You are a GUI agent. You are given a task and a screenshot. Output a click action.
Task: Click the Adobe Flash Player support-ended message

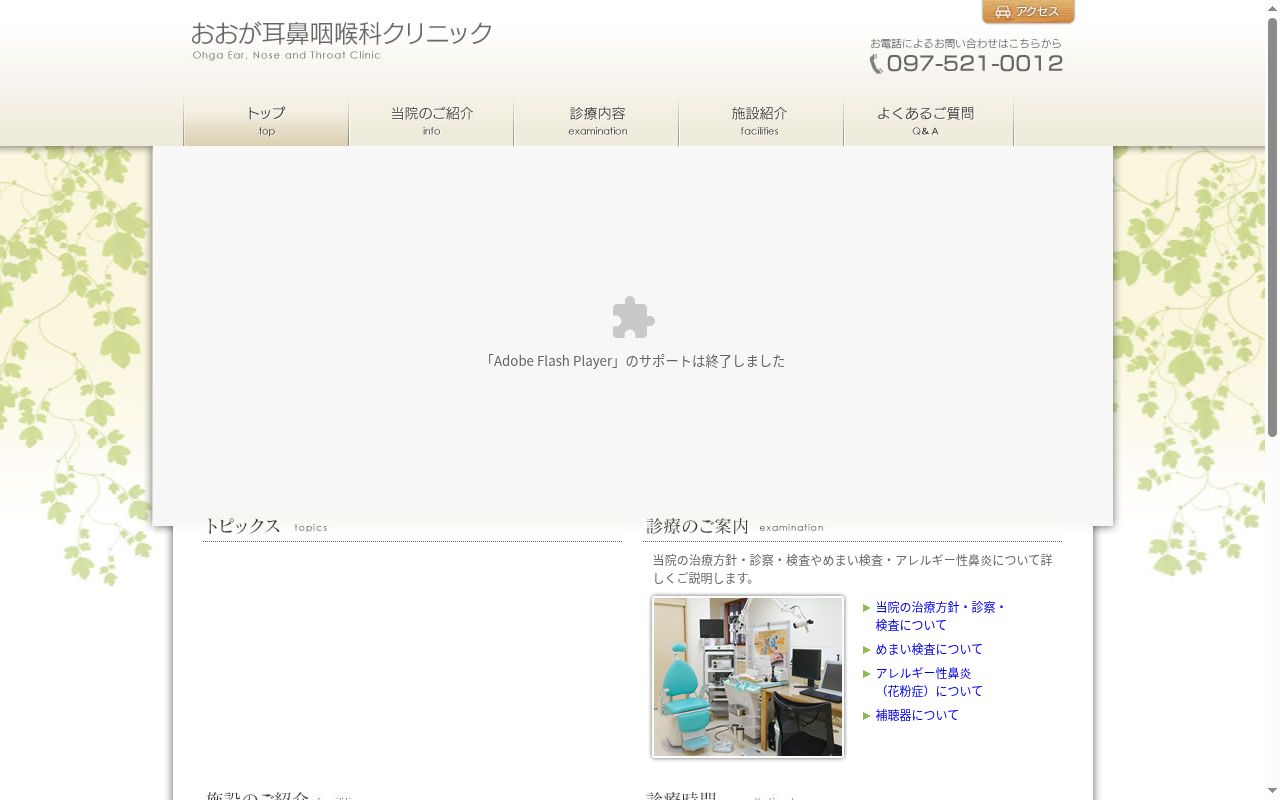(633, 361)
